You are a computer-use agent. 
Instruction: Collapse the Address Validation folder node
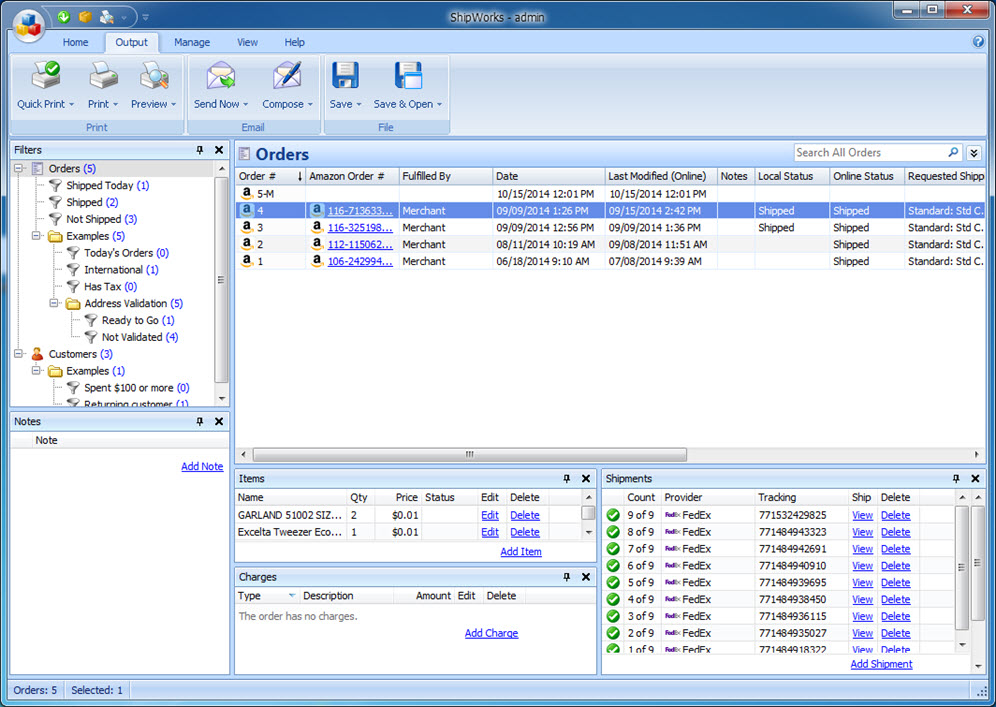click(55, 303)
